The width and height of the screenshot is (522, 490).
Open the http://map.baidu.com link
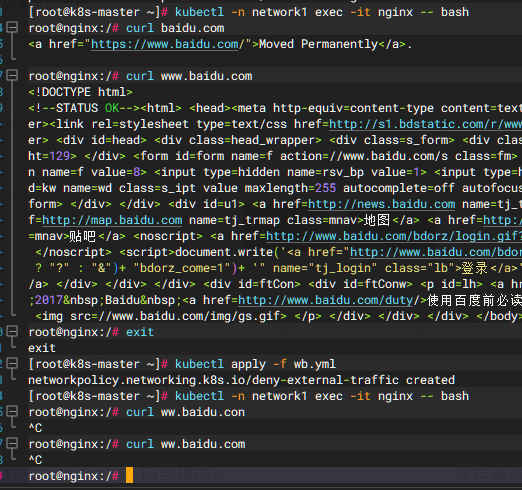coord(112,220)
